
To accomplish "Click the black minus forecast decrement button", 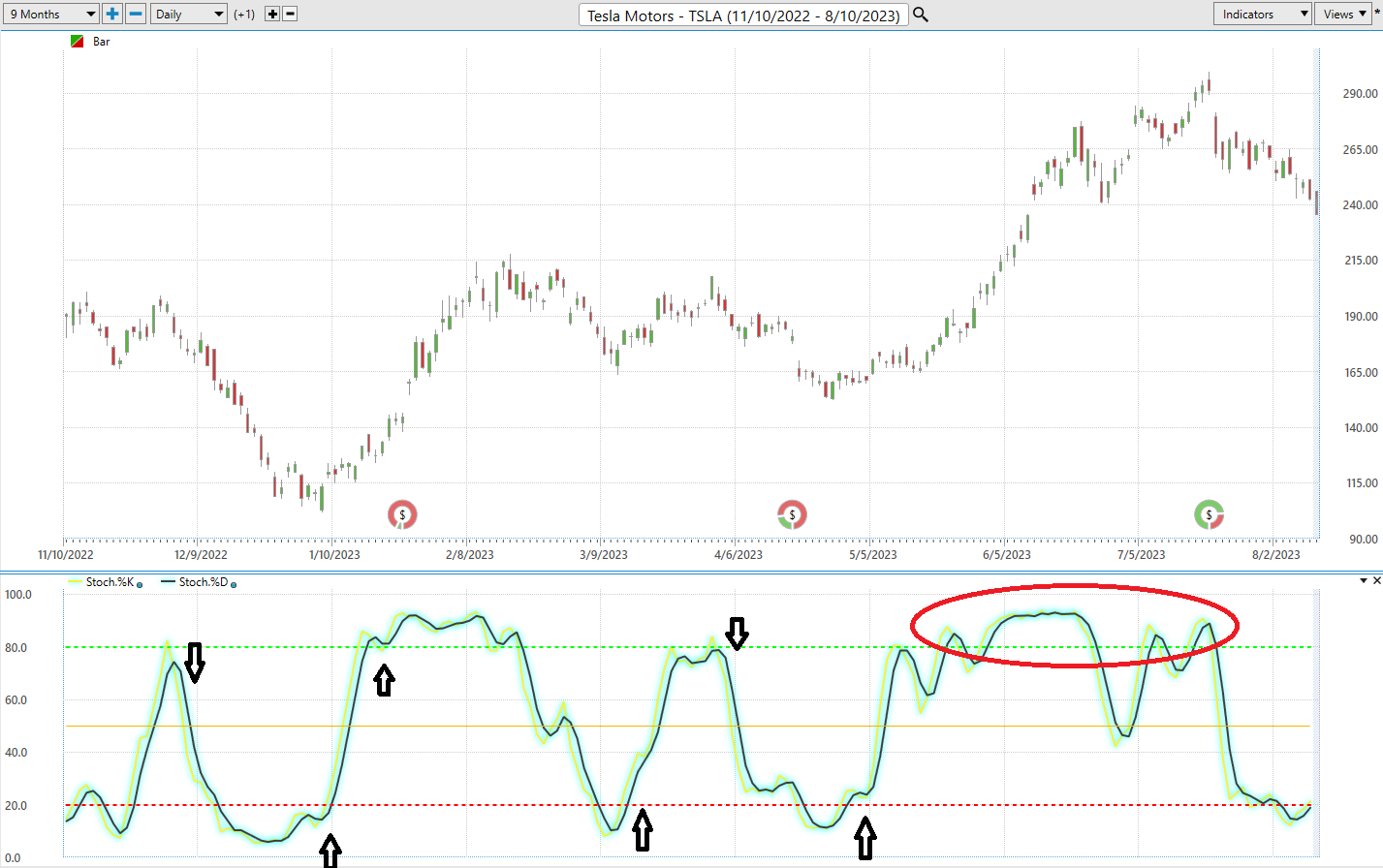I will [290, 14].
